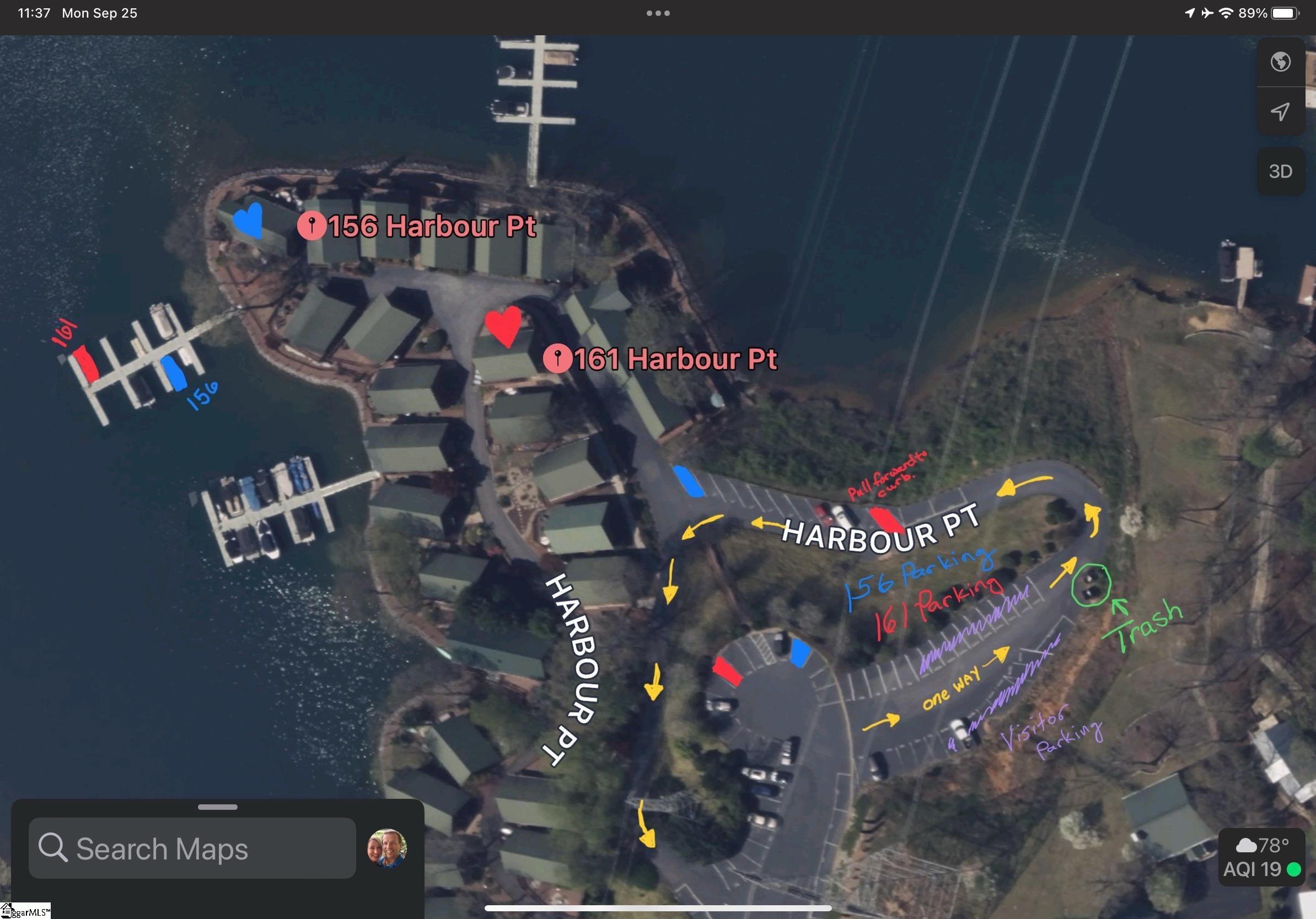Tap the green-circled Trash spot
This screenshot has height=919, width=1316.
pos(1091,585)
